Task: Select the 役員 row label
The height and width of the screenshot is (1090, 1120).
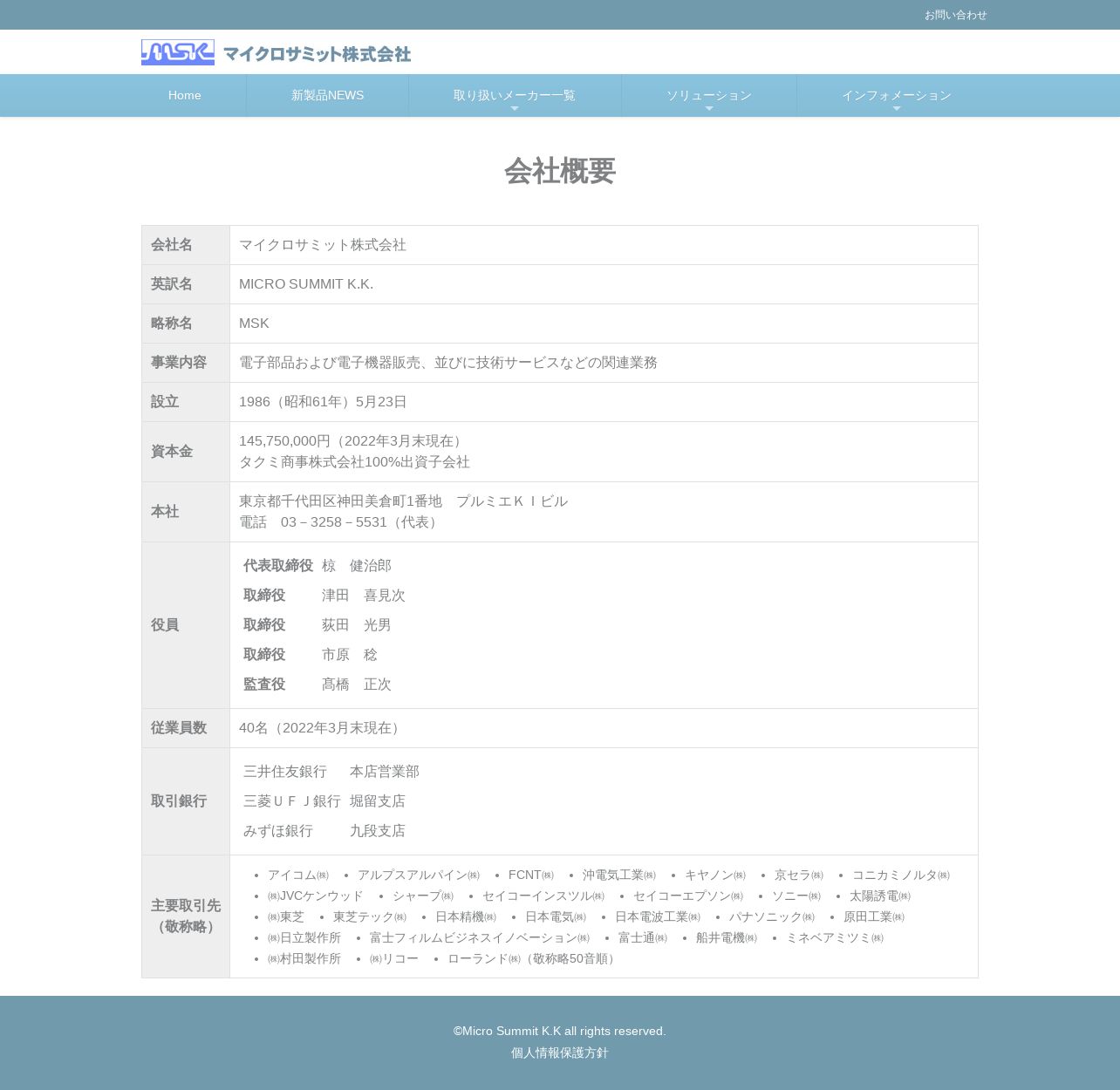Action: coord(165,625)
